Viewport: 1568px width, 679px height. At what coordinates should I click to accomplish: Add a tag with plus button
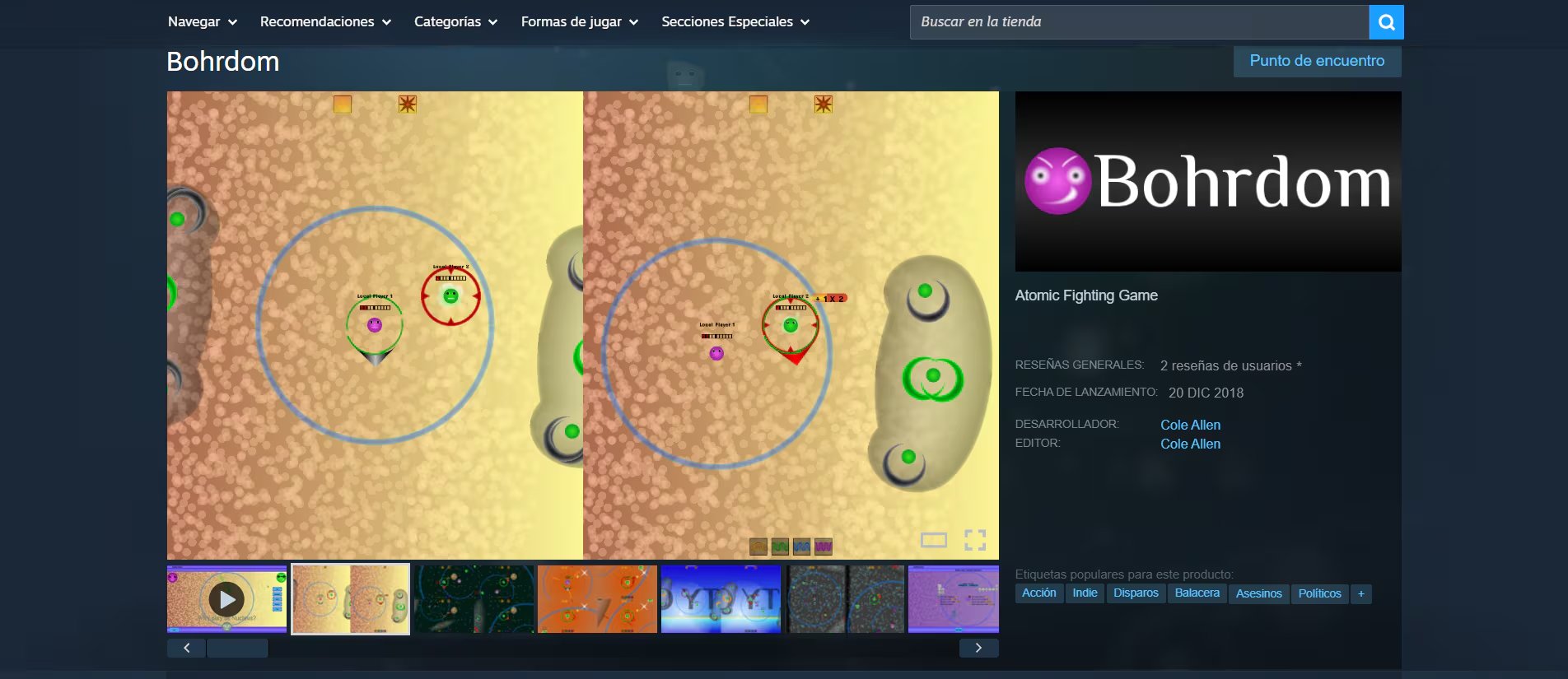1361,593
